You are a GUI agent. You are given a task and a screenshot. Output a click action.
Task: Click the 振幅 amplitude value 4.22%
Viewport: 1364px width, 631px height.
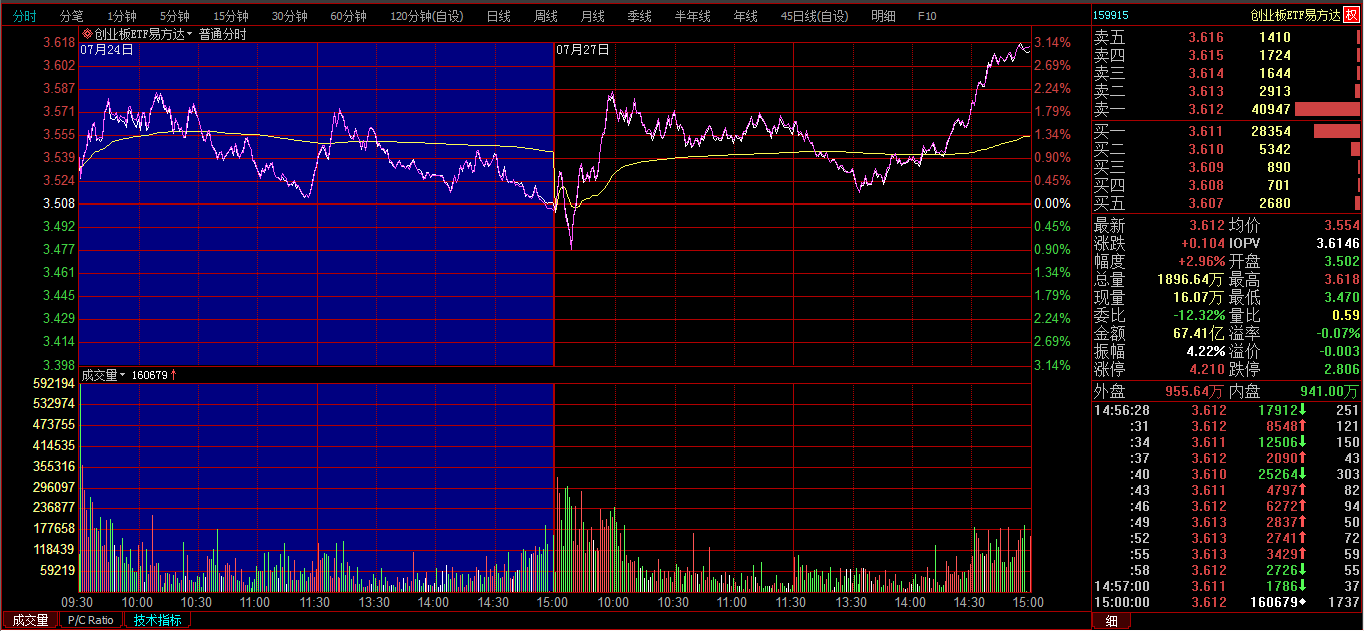pyautogui.click(x=1206, y=352)
